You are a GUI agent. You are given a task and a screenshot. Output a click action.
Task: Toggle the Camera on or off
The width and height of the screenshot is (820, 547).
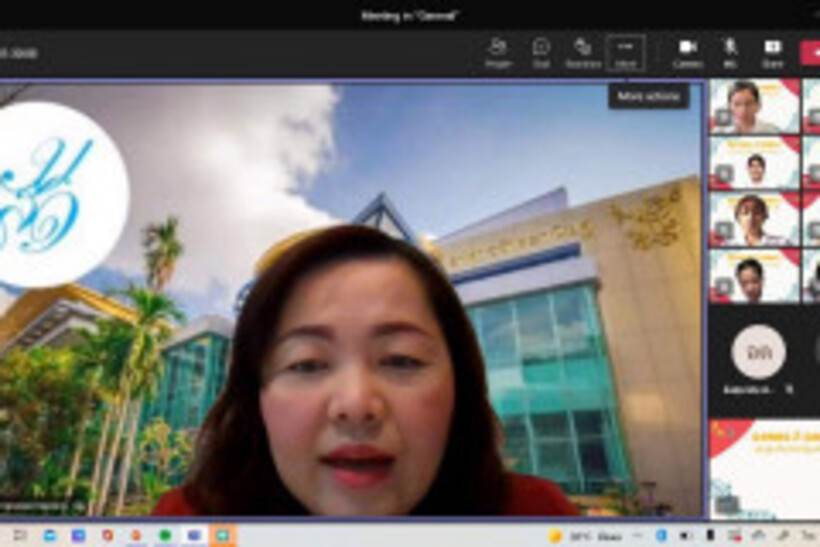click(688, 53)
